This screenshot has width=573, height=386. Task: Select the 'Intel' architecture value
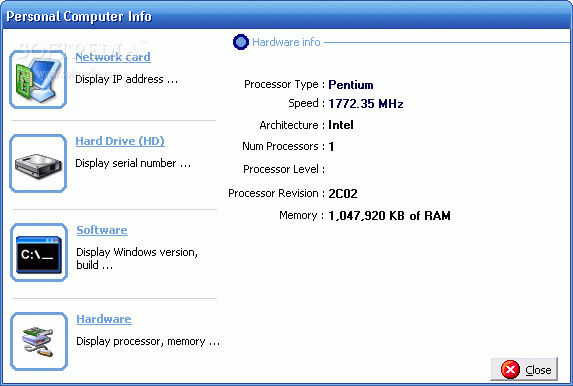[x=341, y=125]
